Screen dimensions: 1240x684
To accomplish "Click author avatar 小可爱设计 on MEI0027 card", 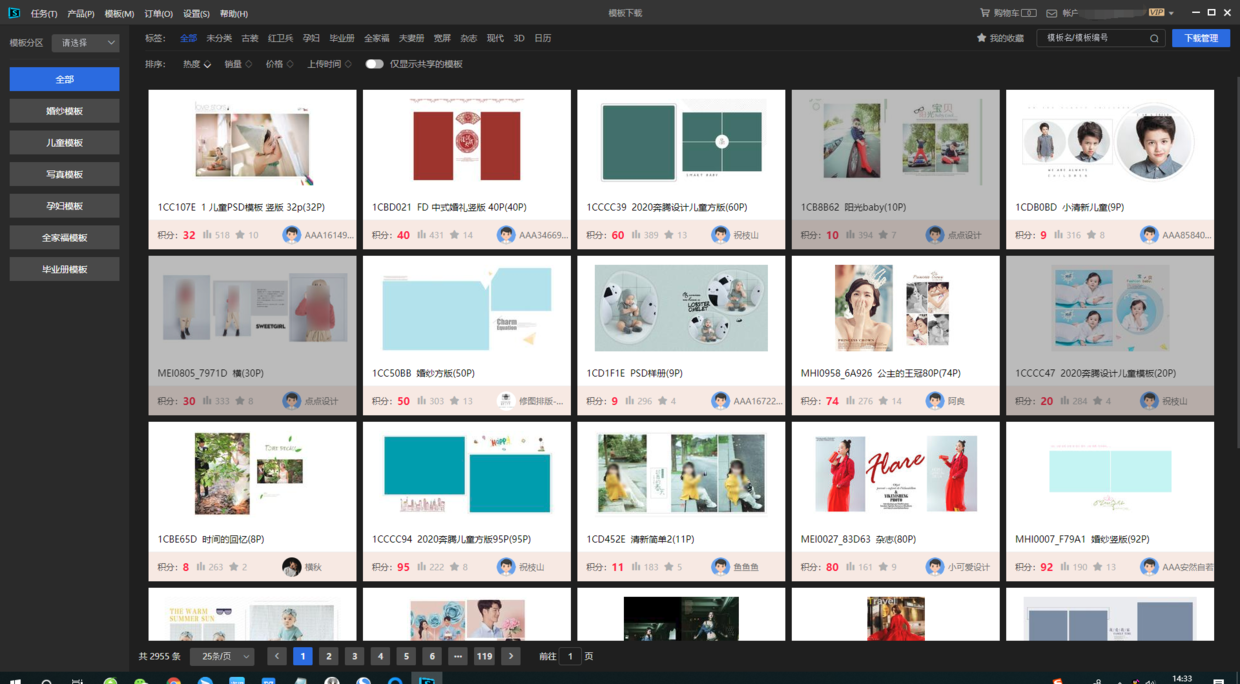I will click(935, 567).
